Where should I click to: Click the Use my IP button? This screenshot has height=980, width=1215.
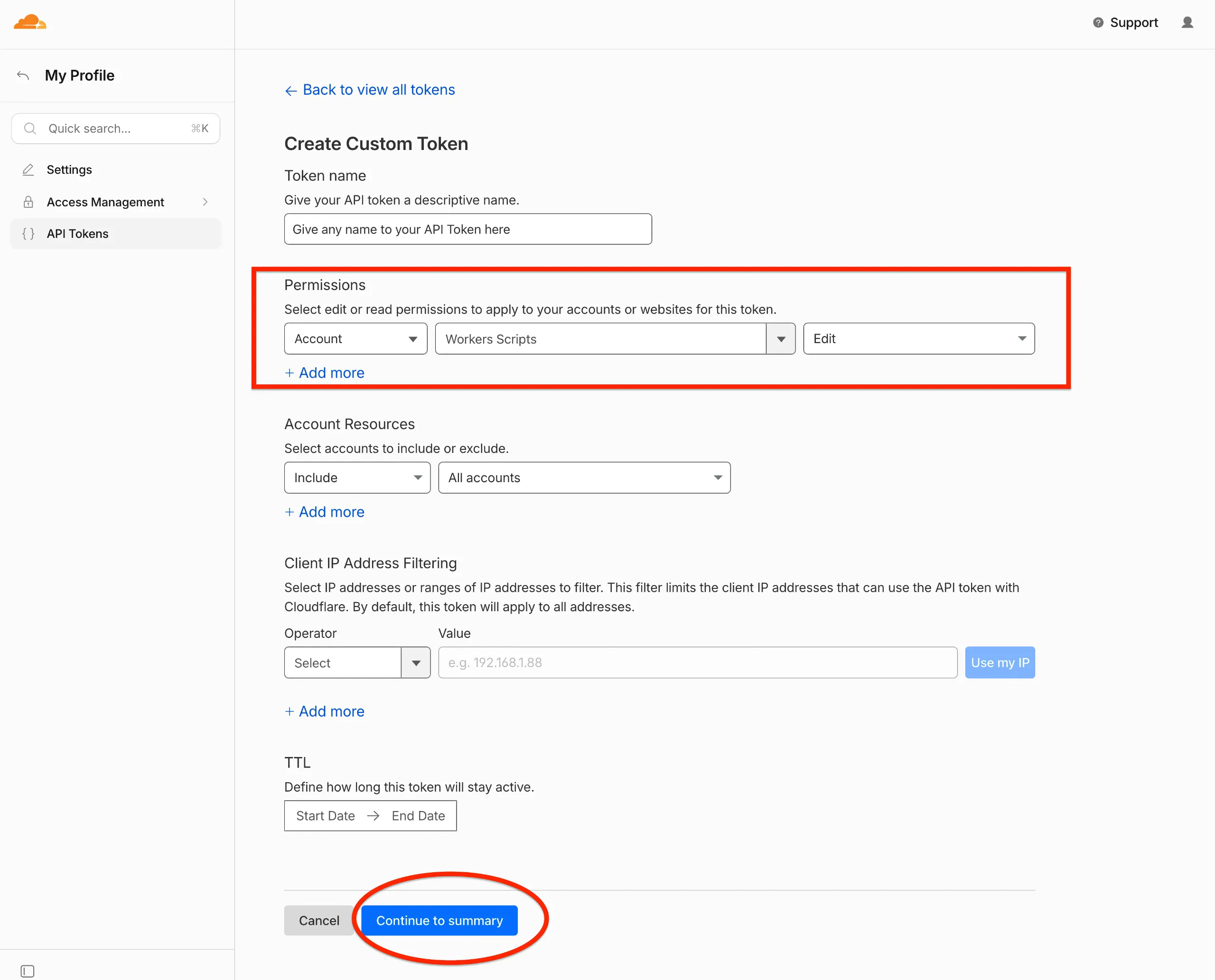(x=1000, y=663)
